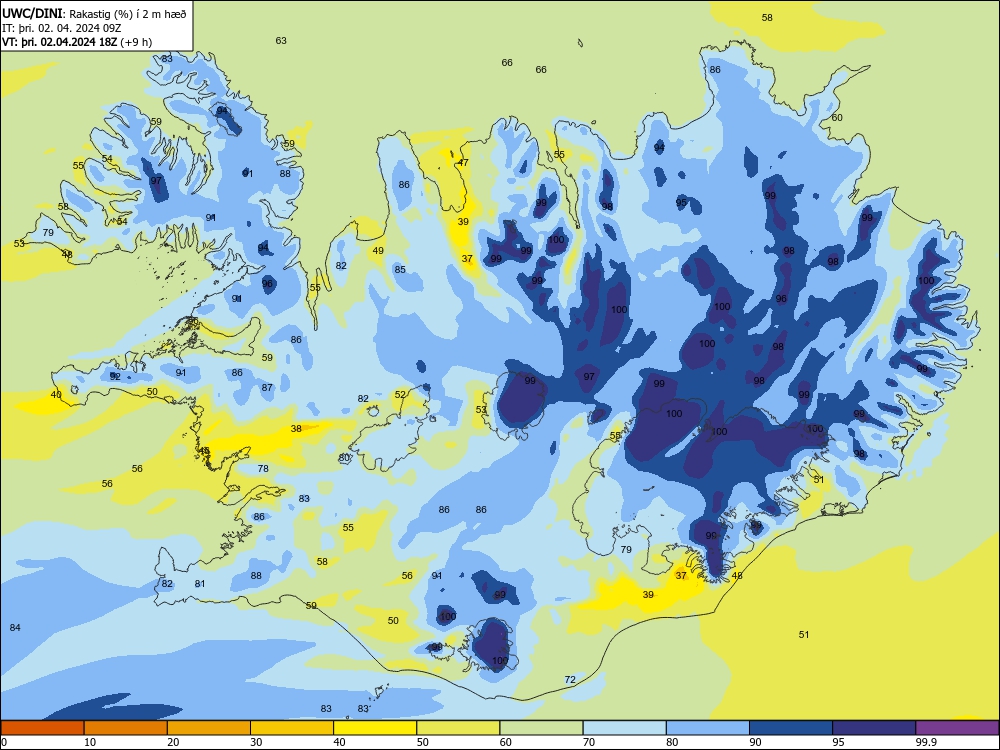This screenshot has height=750, width=1000.
Task: Click the dark orange 0–10 legend swatch
Action: (42, 728)
